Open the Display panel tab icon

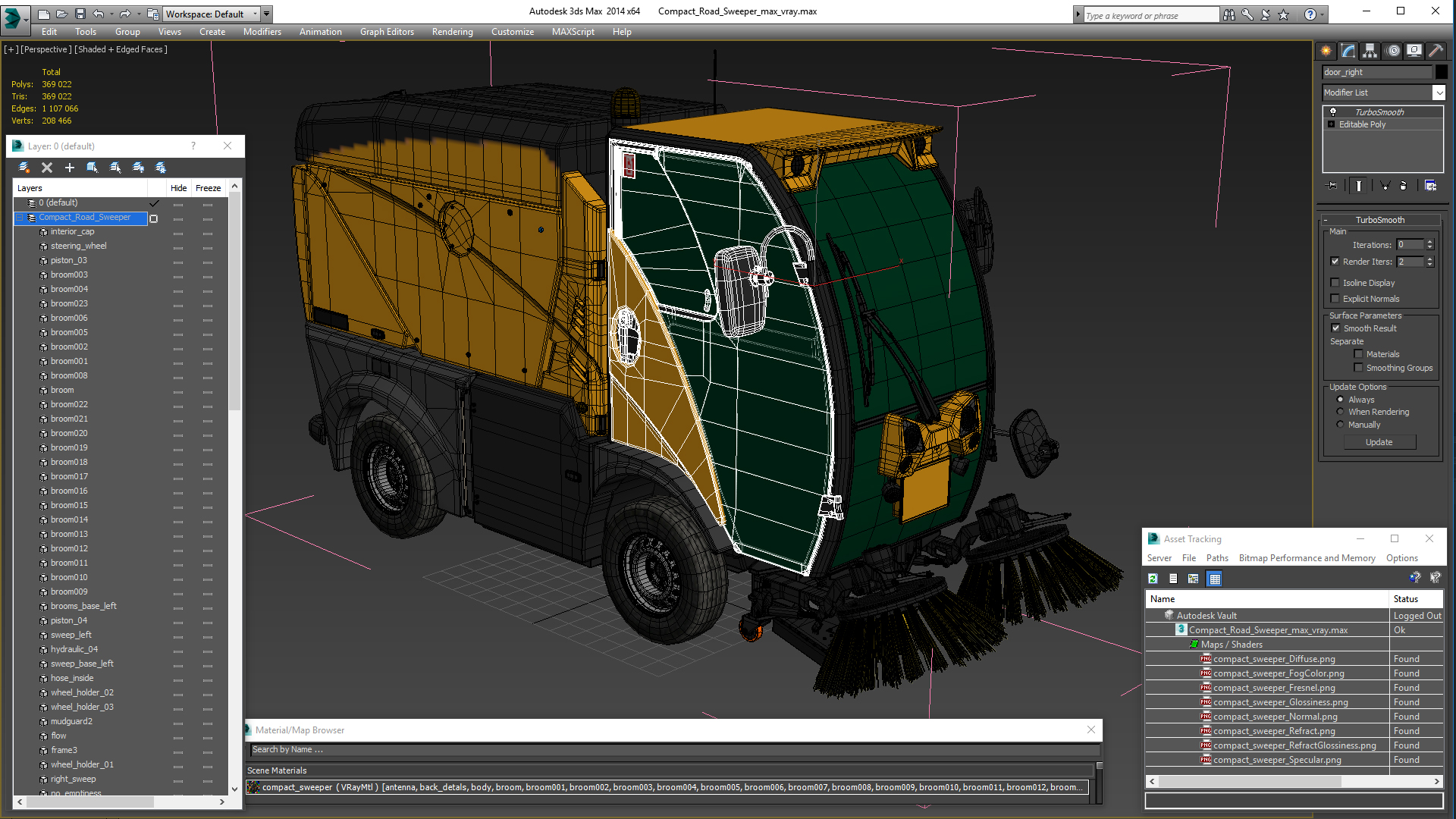pos(1414,51)
